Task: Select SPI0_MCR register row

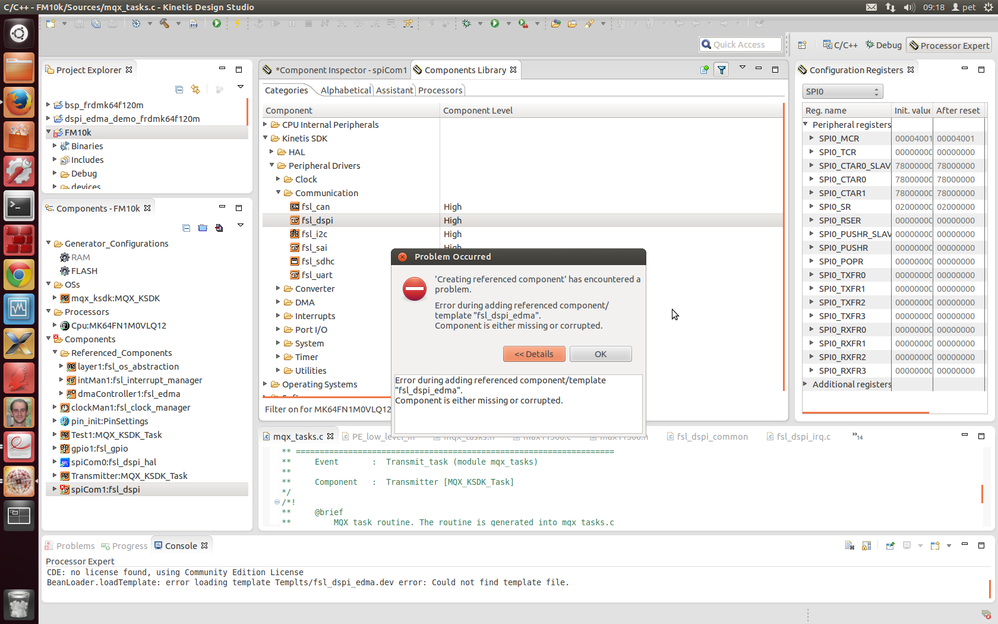Action: coord(838,138)
